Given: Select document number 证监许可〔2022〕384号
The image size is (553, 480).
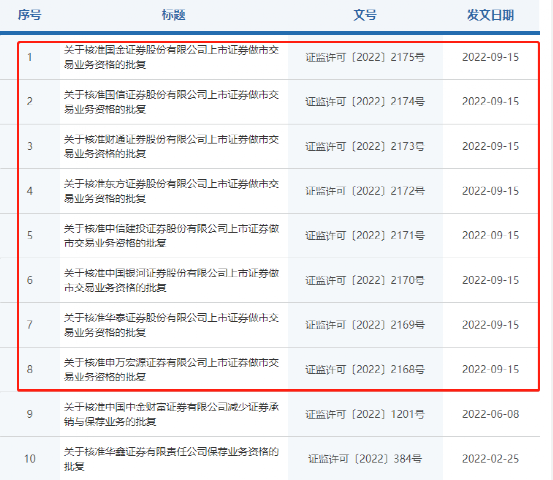Looking at the screenshot, I should pyautogui.click(x=365, y=459).
